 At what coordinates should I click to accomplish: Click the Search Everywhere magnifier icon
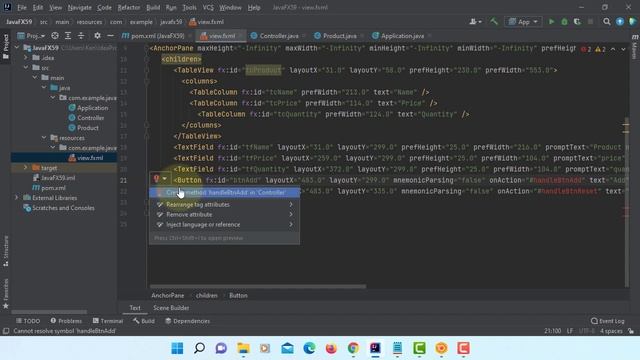[x=607, y=22]
